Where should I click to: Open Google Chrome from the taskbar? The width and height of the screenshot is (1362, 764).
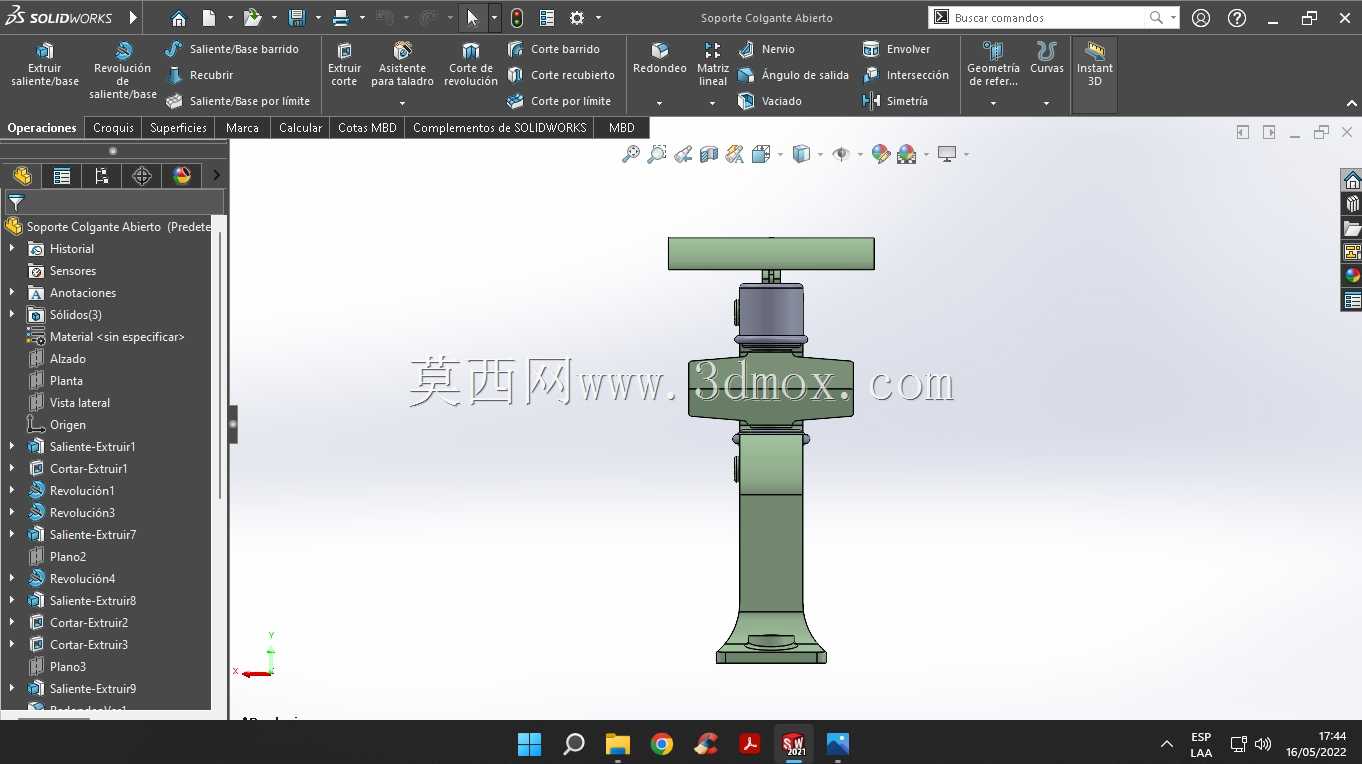click(661, 744)
